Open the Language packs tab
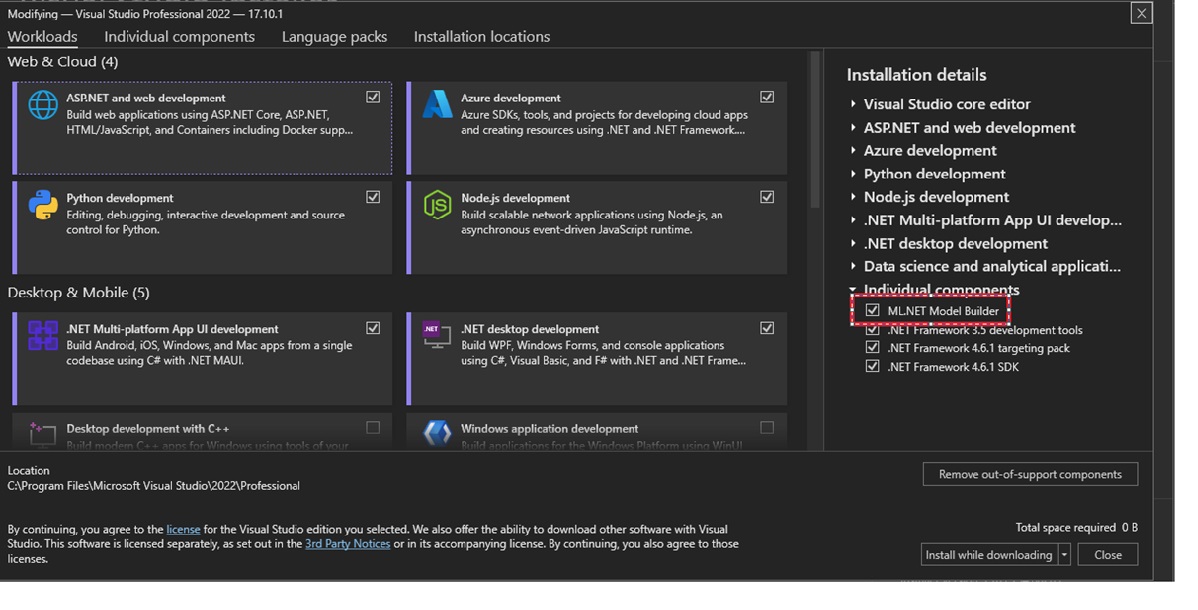 tap(334, 37)
